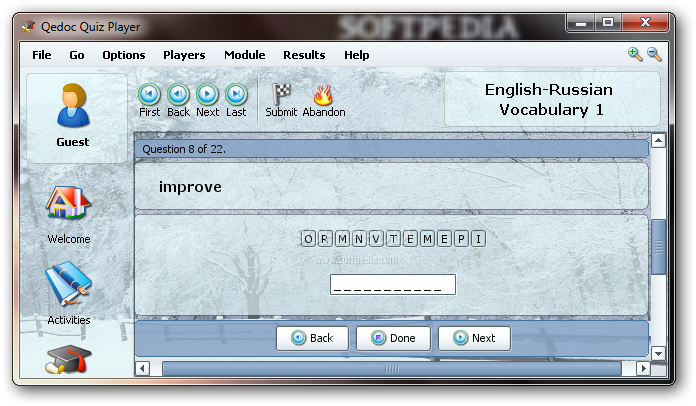Click vertical scrollbar down arrow

point(658,354)
